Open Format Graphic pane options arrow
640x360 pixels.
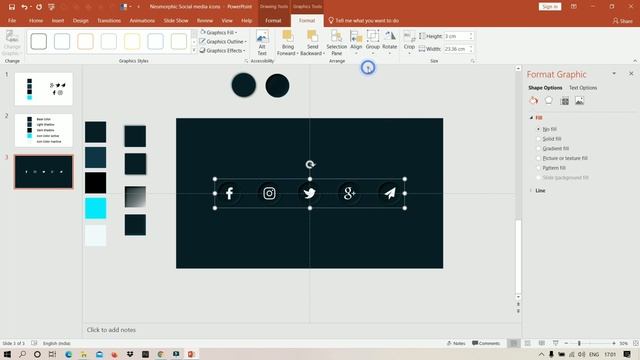pos(614,73)
